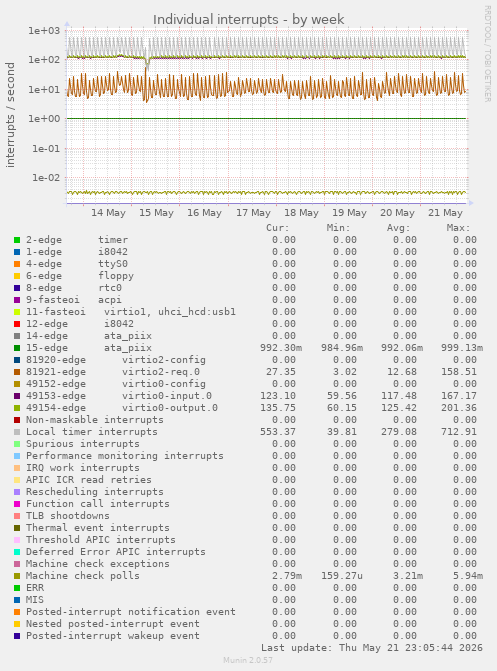497x671 pixels.
Task: Click the dark green 15-edge ata_piix swatch
Action: coord(17,348)
